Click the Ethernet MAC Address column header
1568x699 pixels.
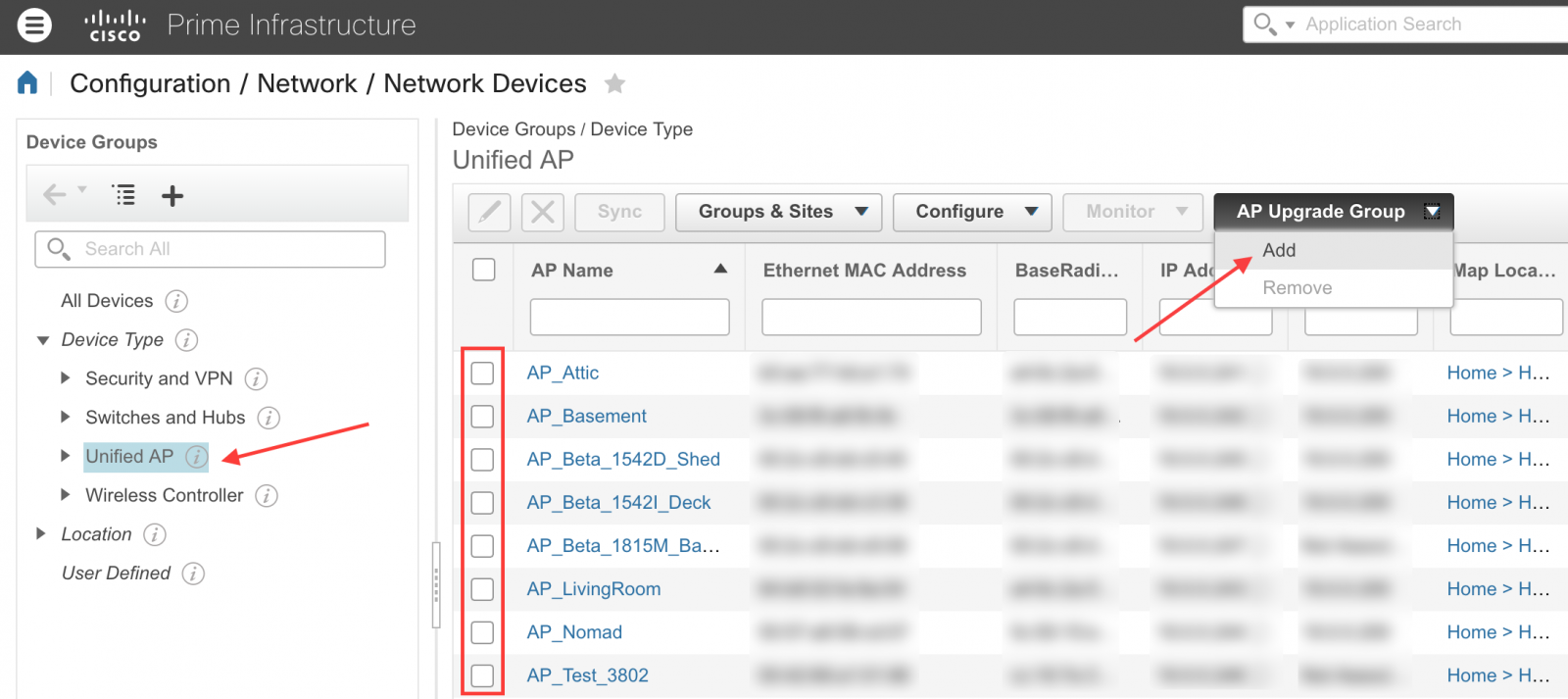(x=864, y=271)
